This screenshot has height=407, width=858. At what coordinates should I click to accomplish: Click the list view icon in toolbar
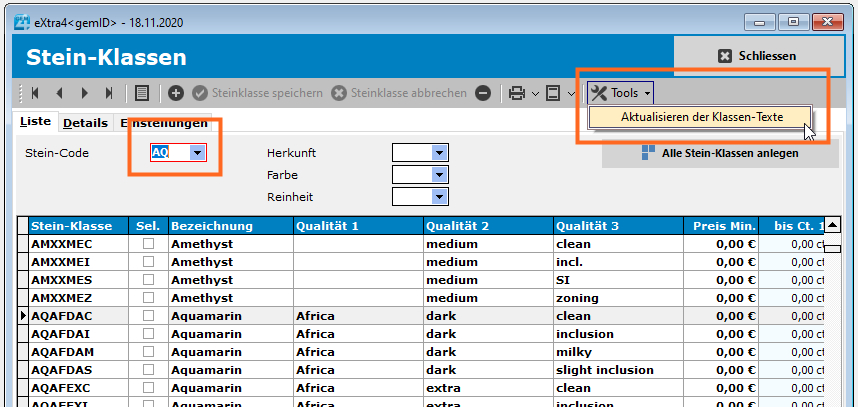pos(142,93)
